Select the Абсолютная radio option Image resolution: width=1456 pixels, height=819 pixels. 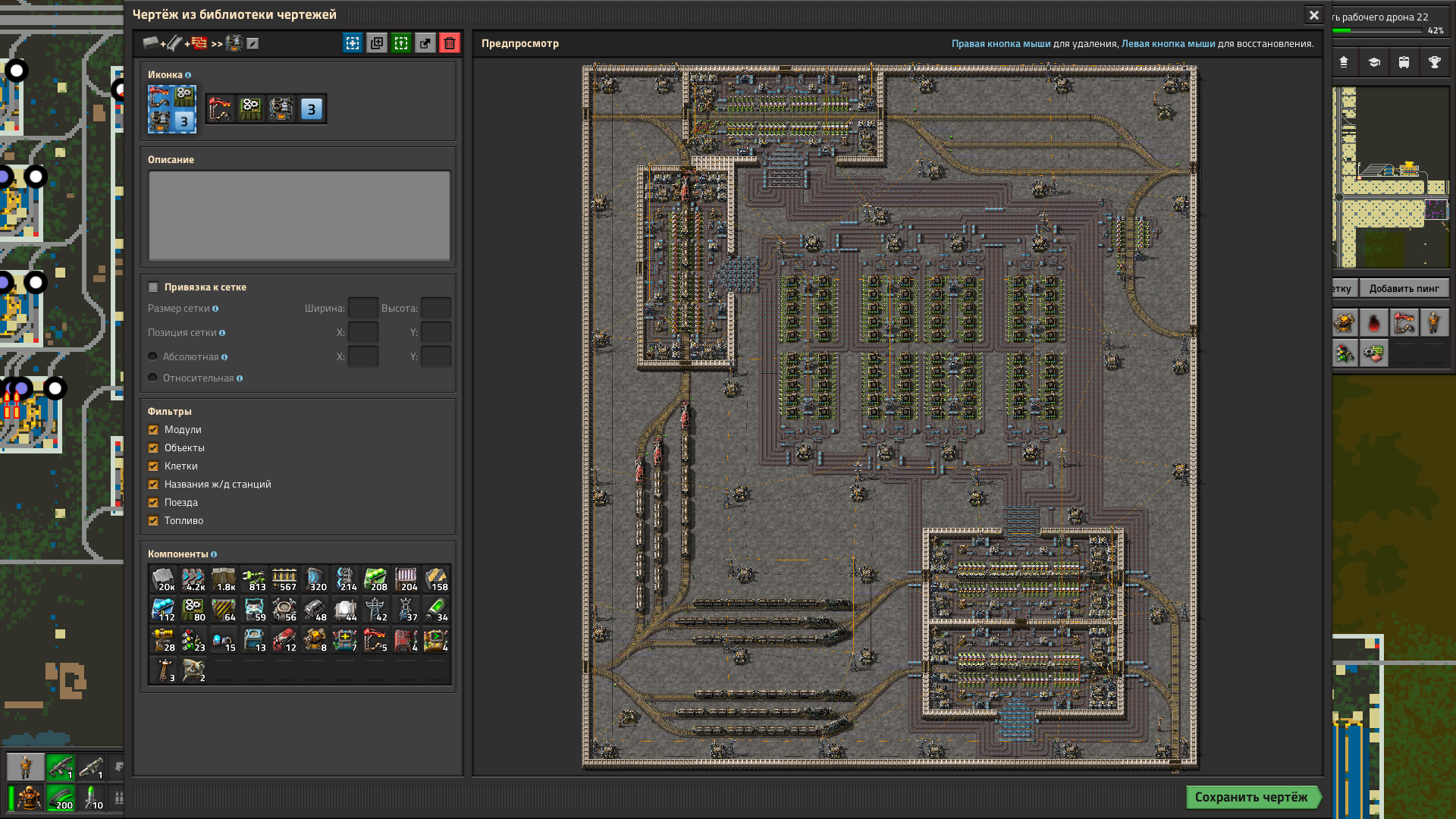pyautogui.click(x=152, y=356)
